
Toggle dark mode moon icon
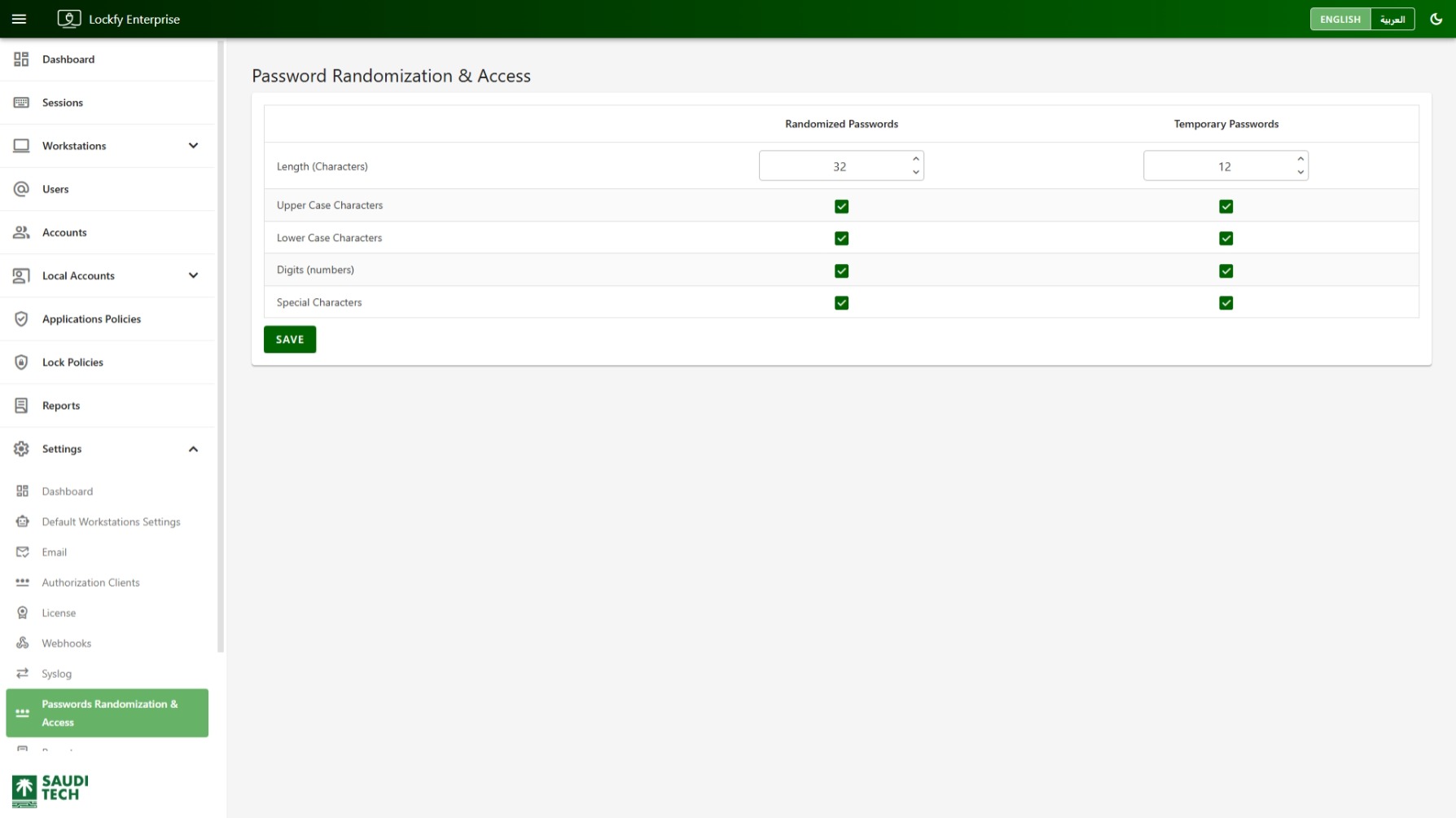click(x=1436, y=19)
